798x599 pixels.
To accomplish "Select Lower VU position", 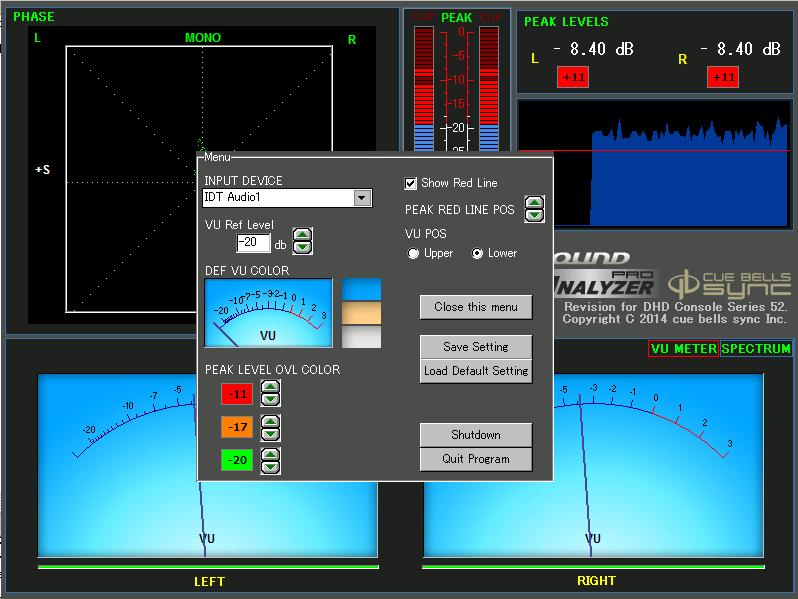I will 477,254.
